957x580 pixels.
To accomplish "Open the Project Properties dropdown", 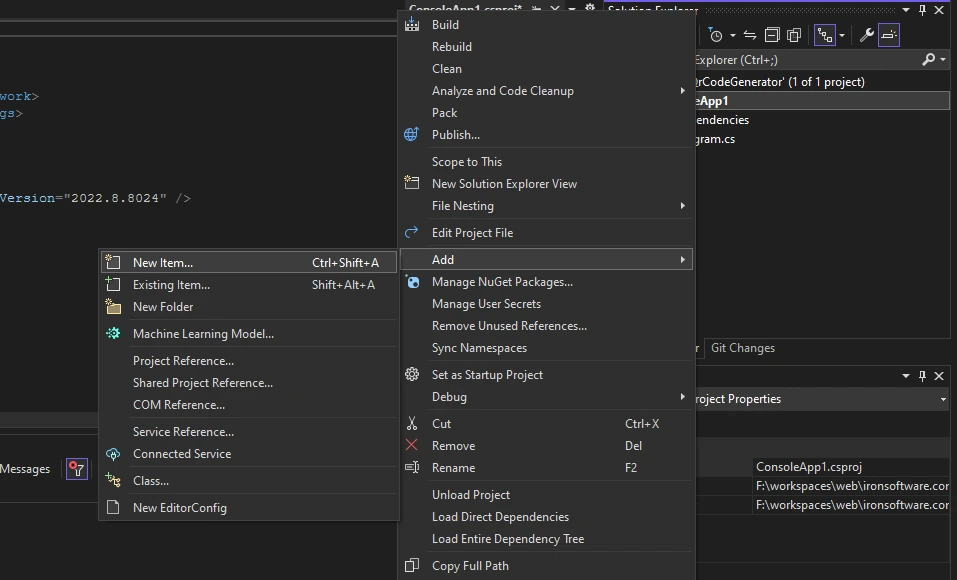I will click(x=942, y=399).
